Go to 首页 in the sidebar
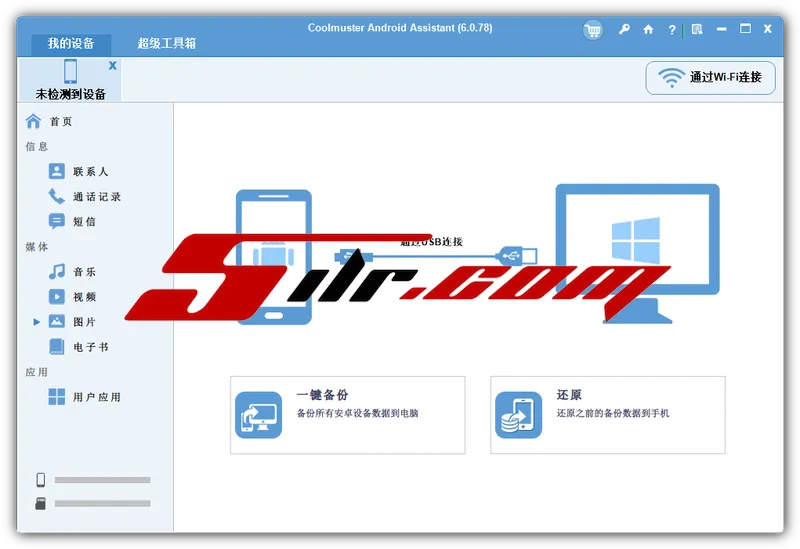Screen dimensions: 800x549 pos(61,121)
